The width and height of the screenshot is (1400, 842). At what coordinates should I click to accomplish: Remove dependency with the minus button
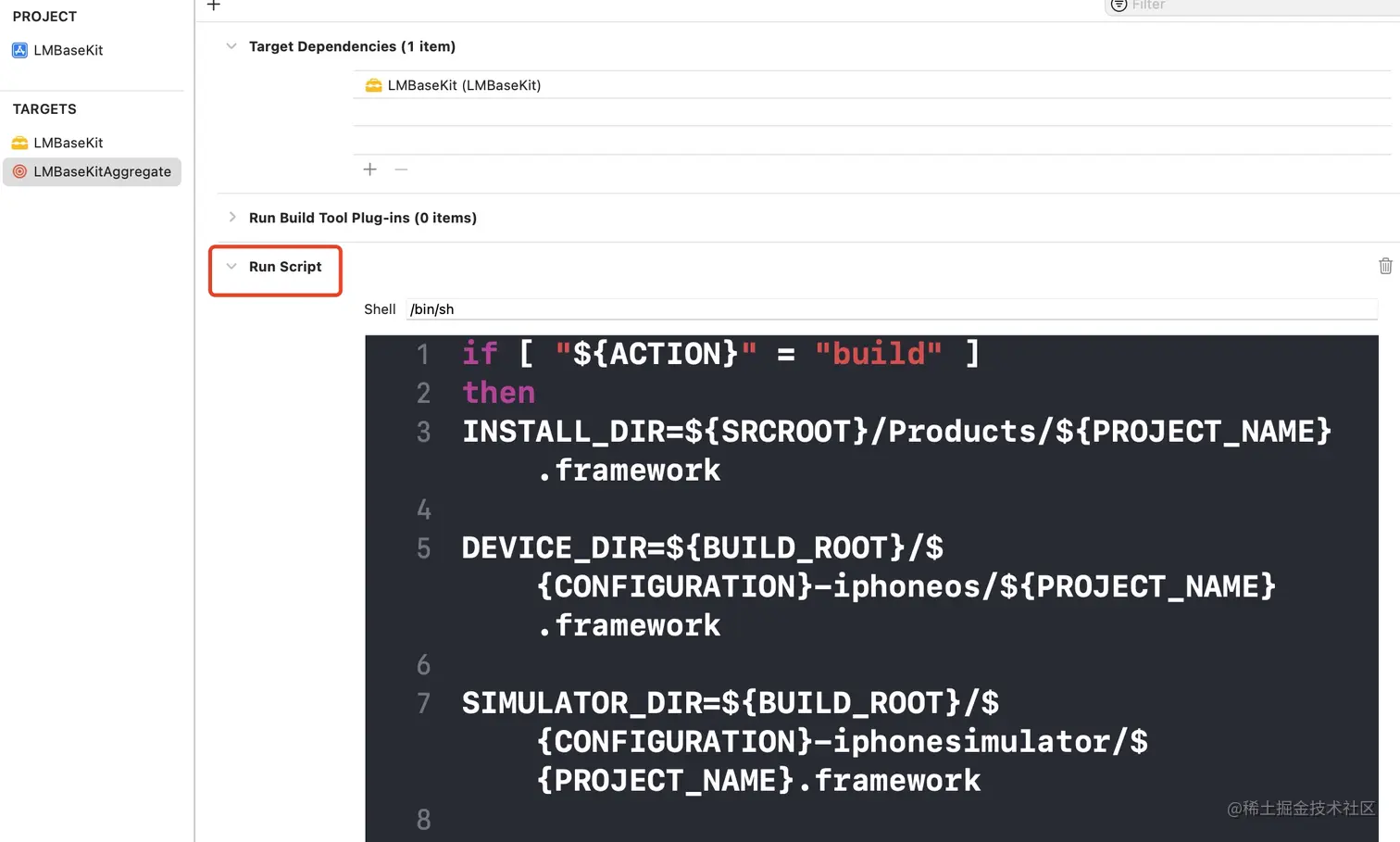tap(401, 170)
